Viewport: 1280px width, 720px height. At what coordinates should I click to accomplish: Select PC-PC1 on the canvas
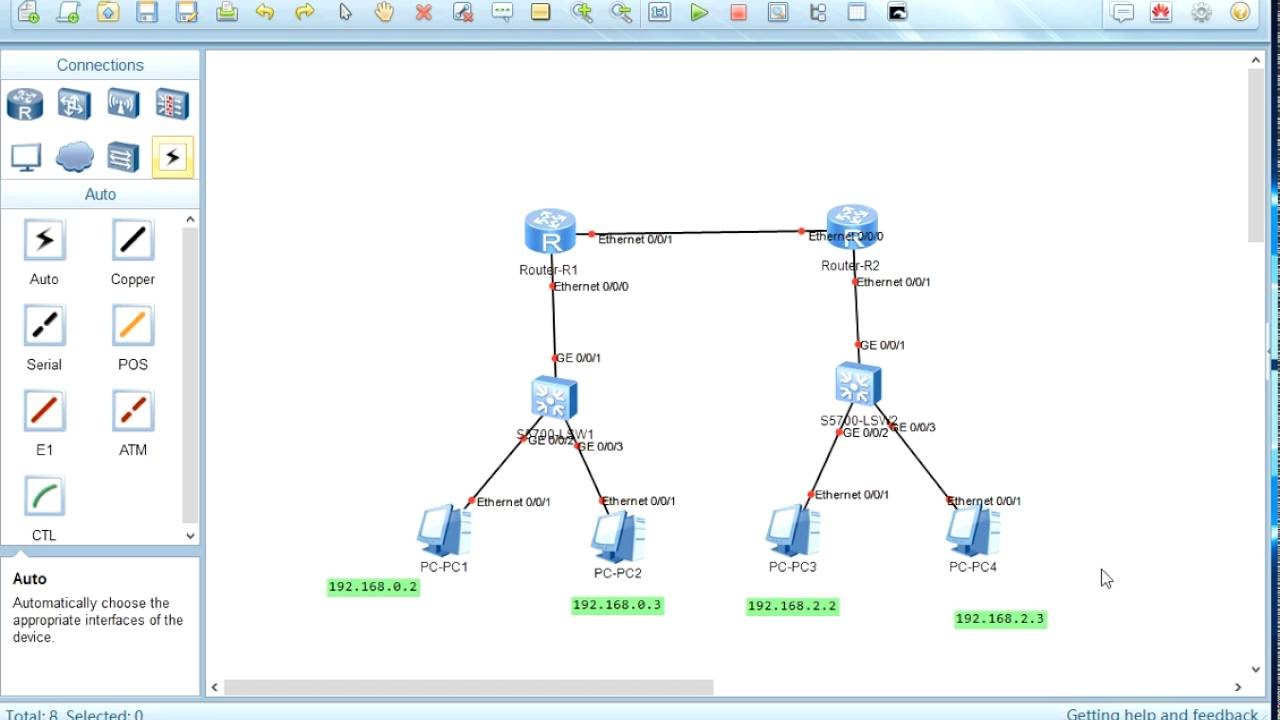pyautogui.click(x=443, y=530)
